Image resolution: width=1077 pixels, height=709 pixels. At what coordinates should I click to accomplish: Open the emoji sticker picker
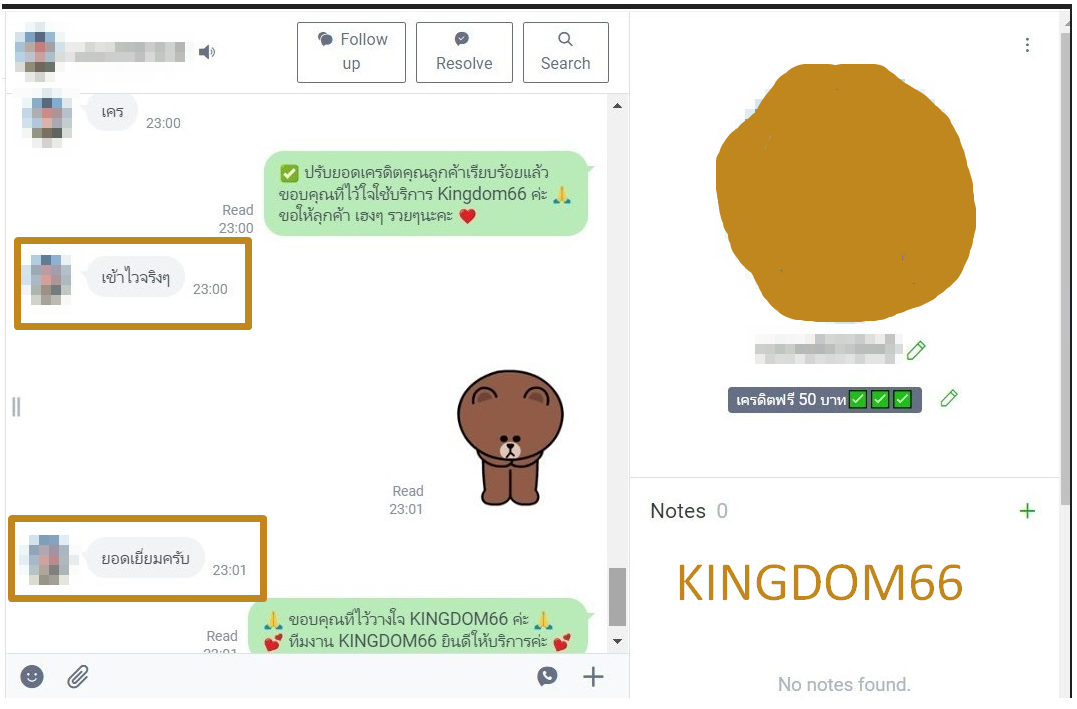coord(32,677)
